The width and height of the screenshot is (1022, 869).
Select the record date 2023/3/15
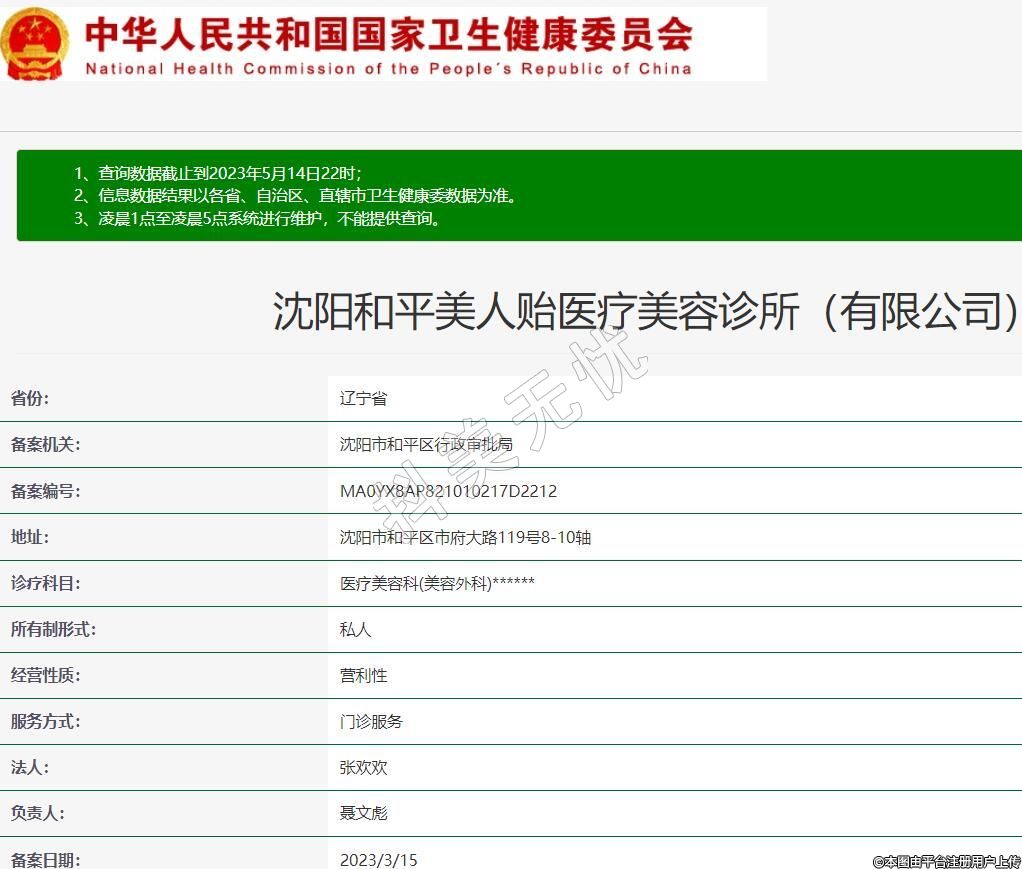click(378, 859)
